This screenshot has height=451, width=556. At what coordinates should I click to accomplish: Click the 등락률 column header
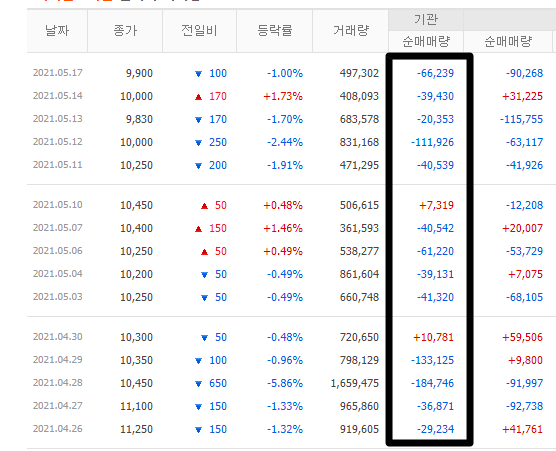point(275,30)
